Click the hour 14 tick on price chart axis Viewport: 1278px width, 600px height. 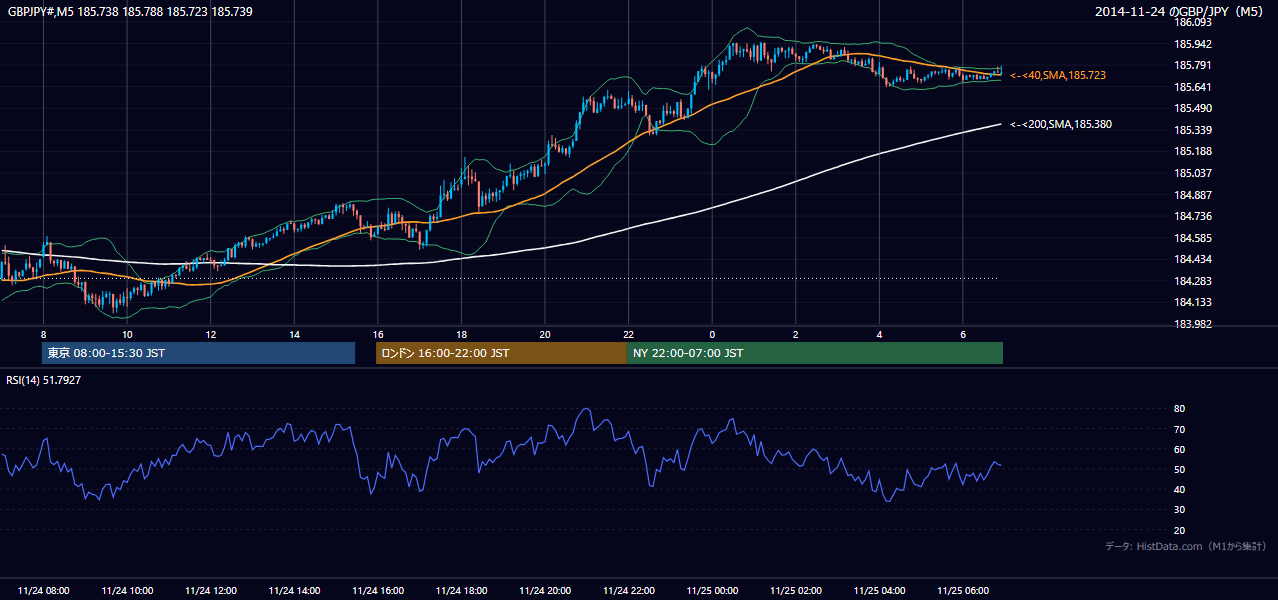click(x=294, y=333)
